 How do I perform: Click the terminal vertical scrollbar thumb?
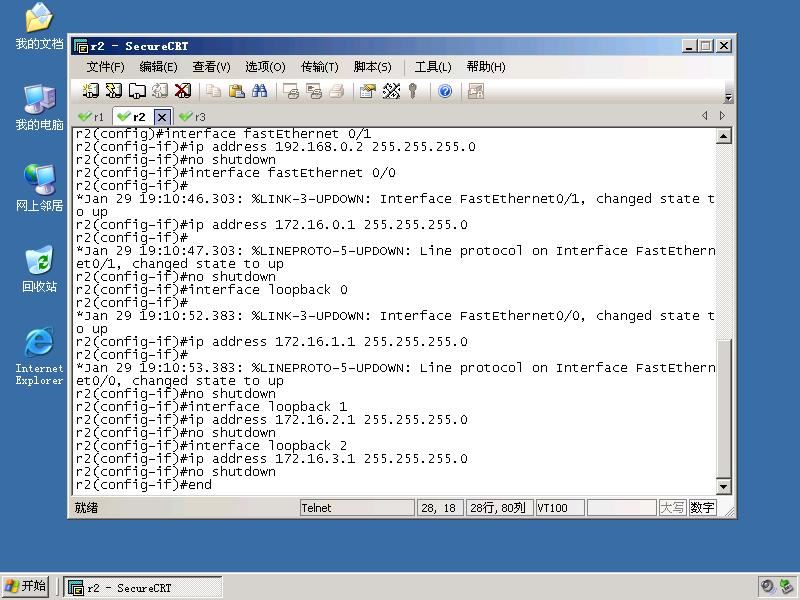point(723,408)
